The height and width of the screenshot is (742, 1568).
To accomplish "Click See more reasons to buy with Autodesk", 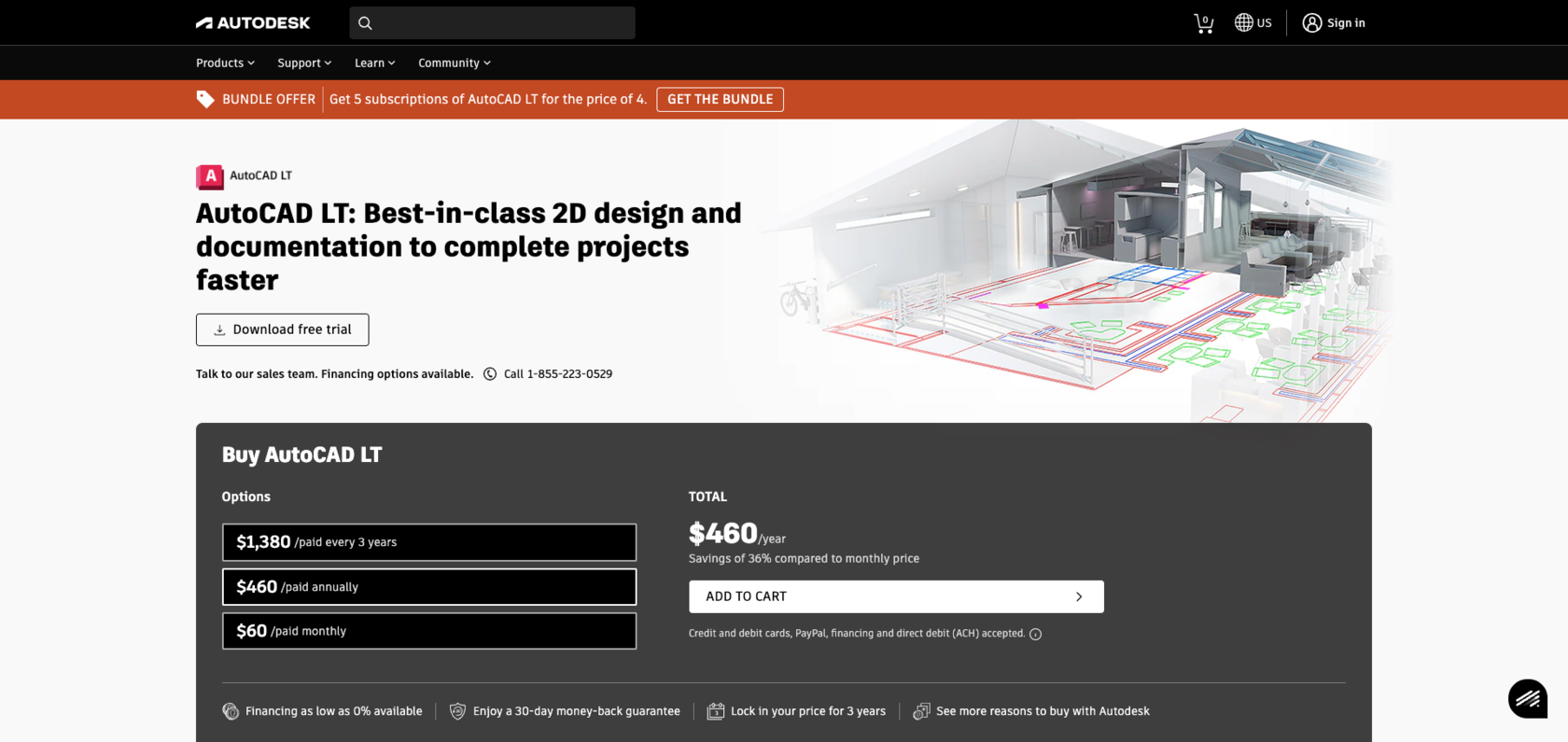I will coord(1043,711).
